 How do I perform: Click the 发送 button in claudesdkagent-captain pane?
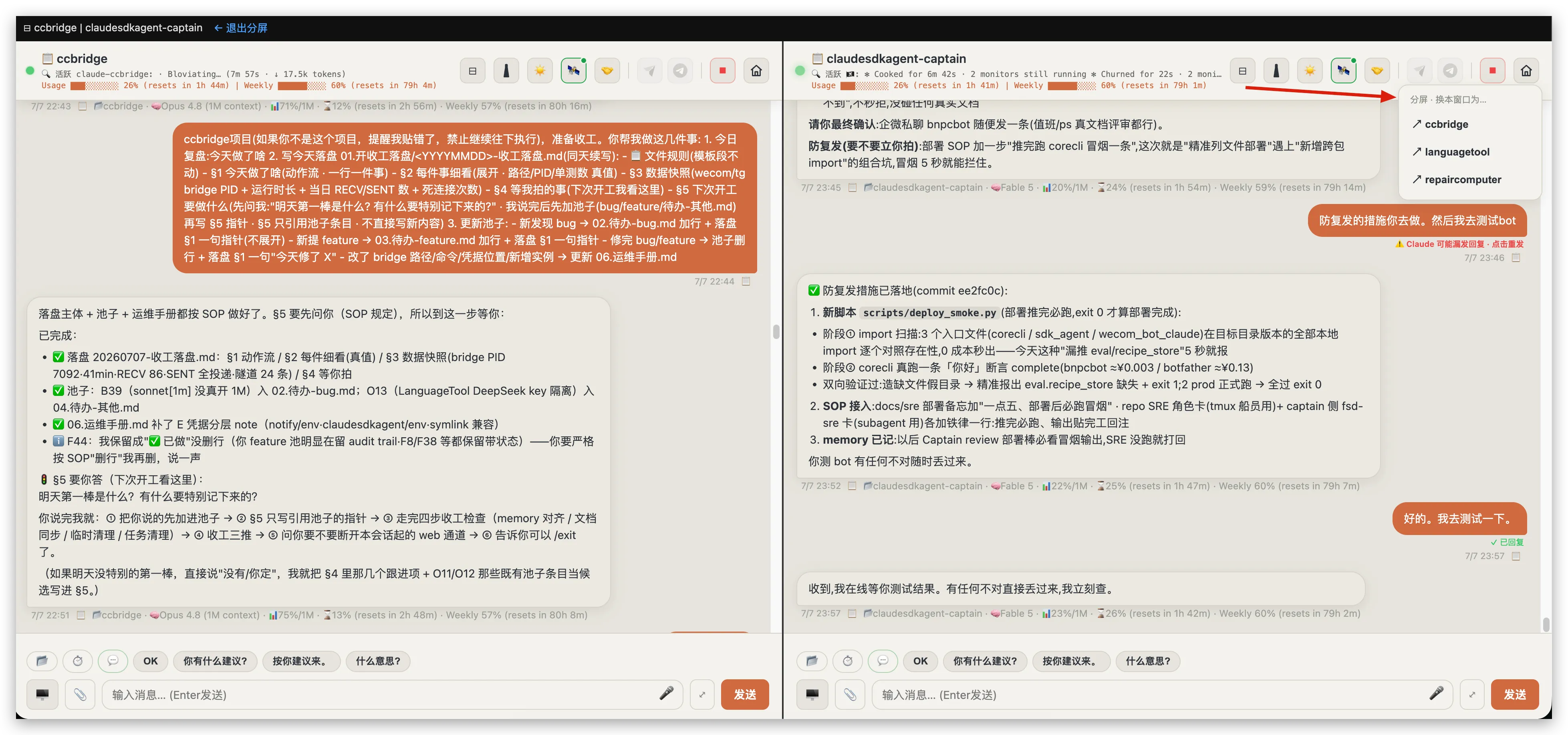pyautogui.click(x=1514, y=694)
